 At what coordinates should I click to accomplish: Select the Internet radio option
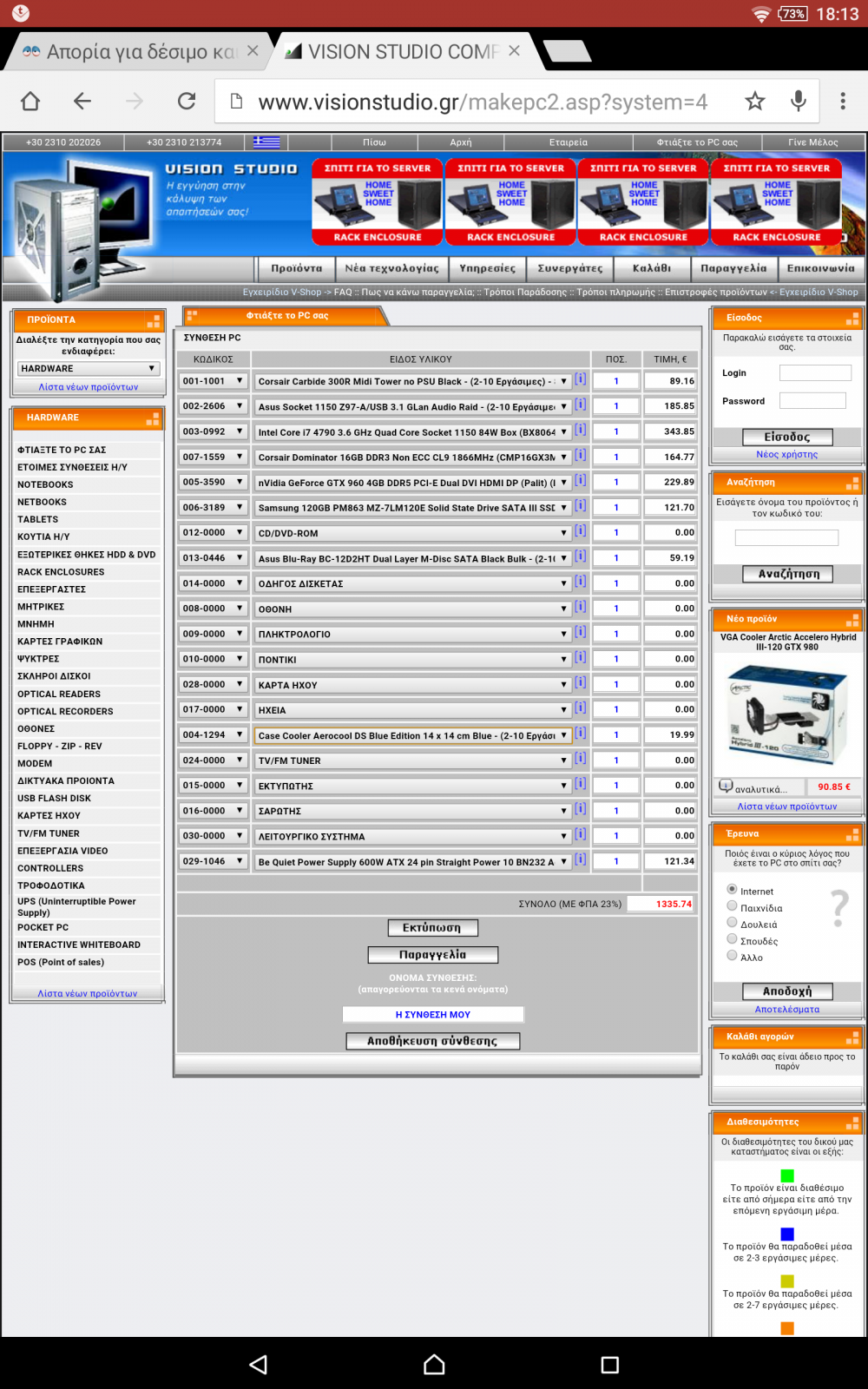732,889
